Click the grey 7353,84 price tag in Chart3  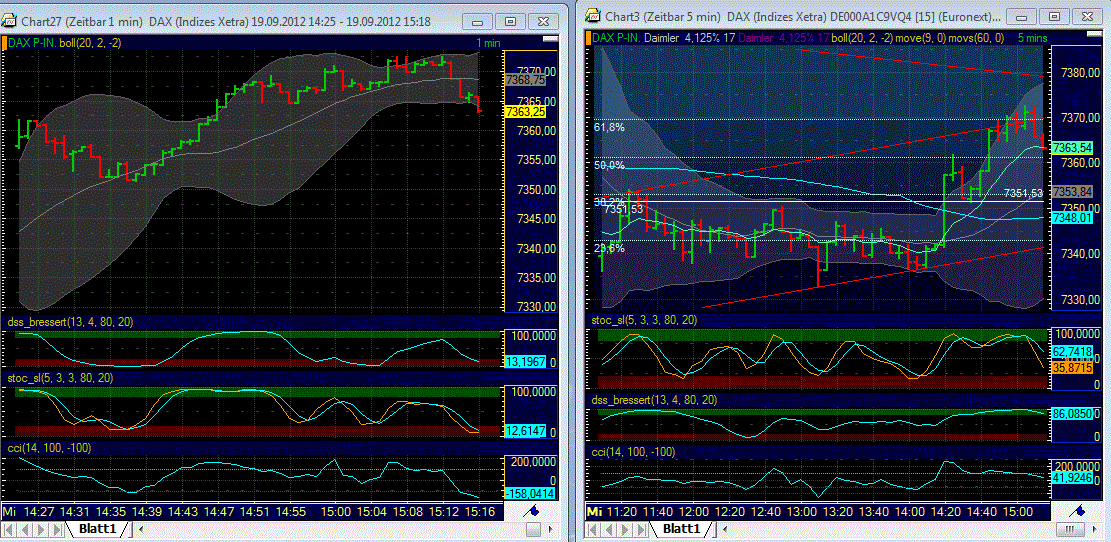click(x=1071, y=191)
